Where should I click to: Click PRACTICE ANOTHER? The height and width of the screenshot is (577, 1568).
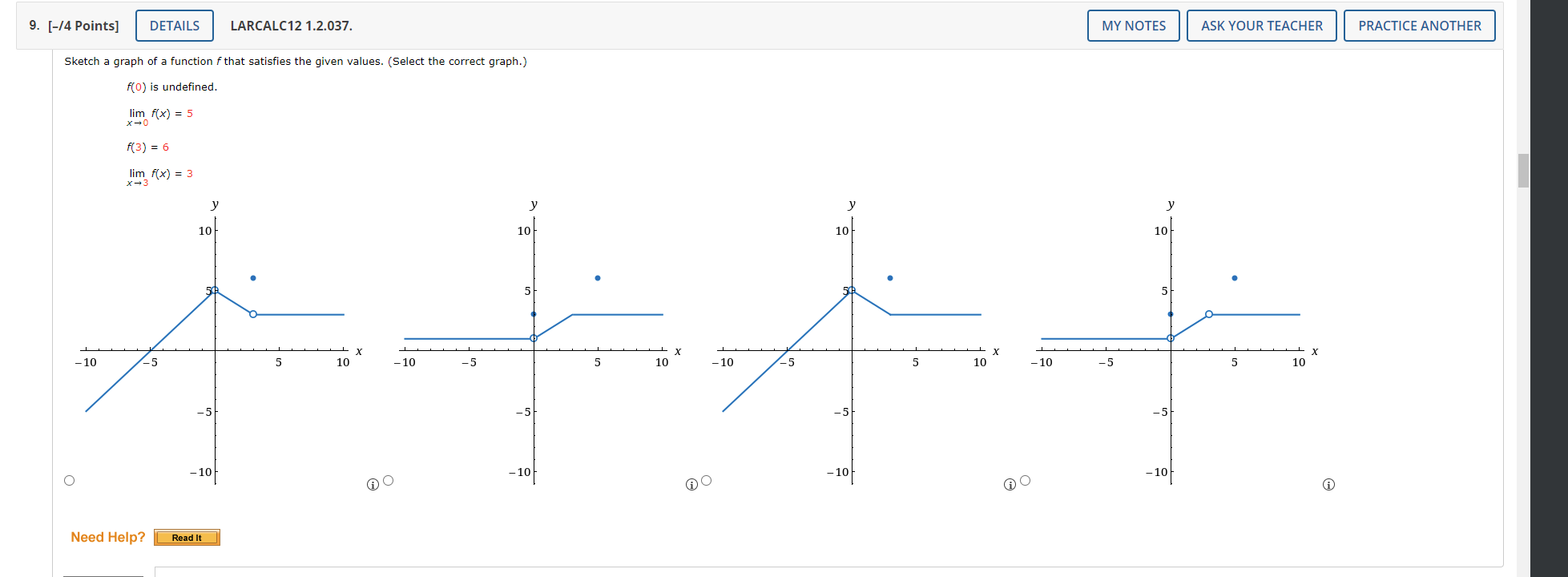(1420, 25)
